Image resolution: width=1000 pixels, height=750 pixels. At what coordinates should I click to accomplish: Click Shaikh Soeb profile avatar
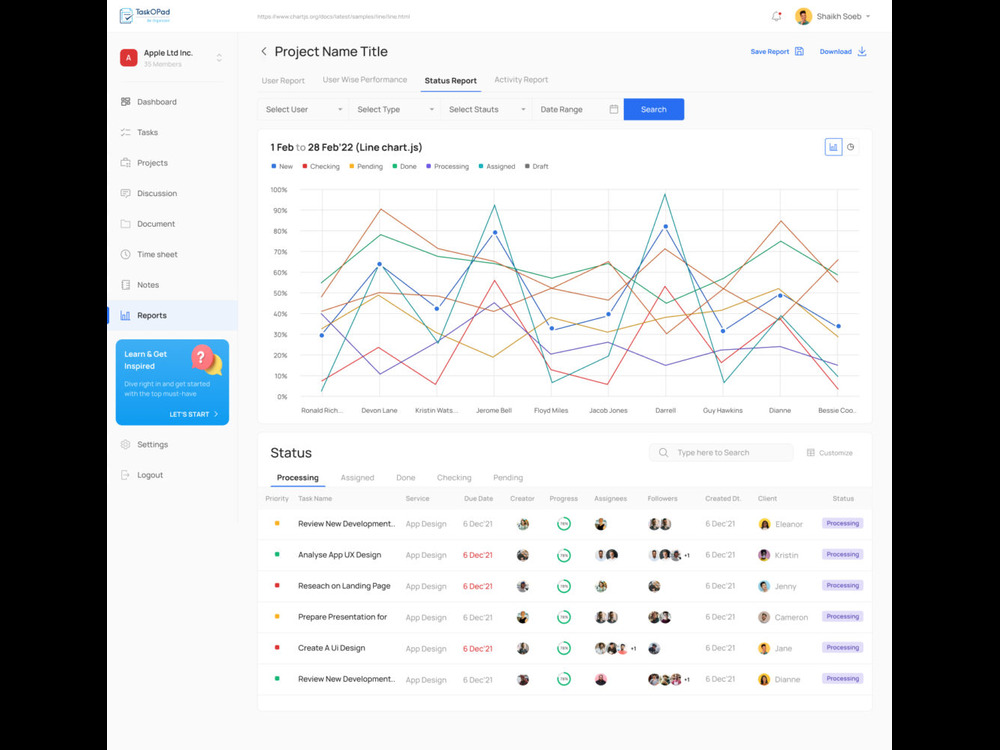coord(803,16)
